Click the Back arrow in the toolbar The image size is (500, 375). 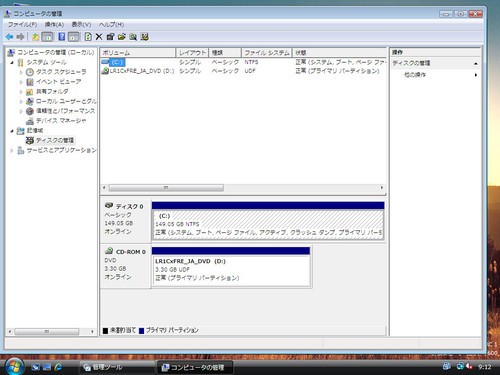9,37
